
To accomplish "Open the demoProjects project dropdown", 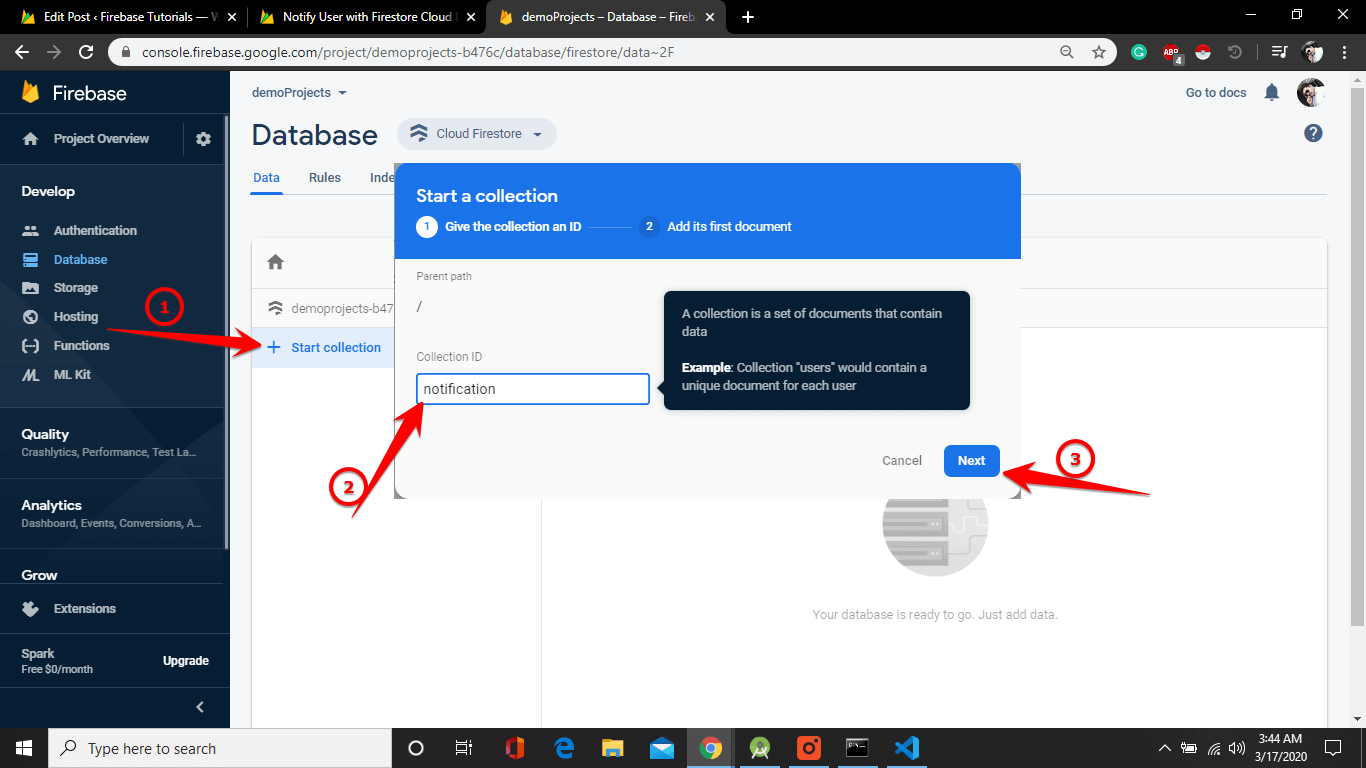I will click(x=299, y=93).
